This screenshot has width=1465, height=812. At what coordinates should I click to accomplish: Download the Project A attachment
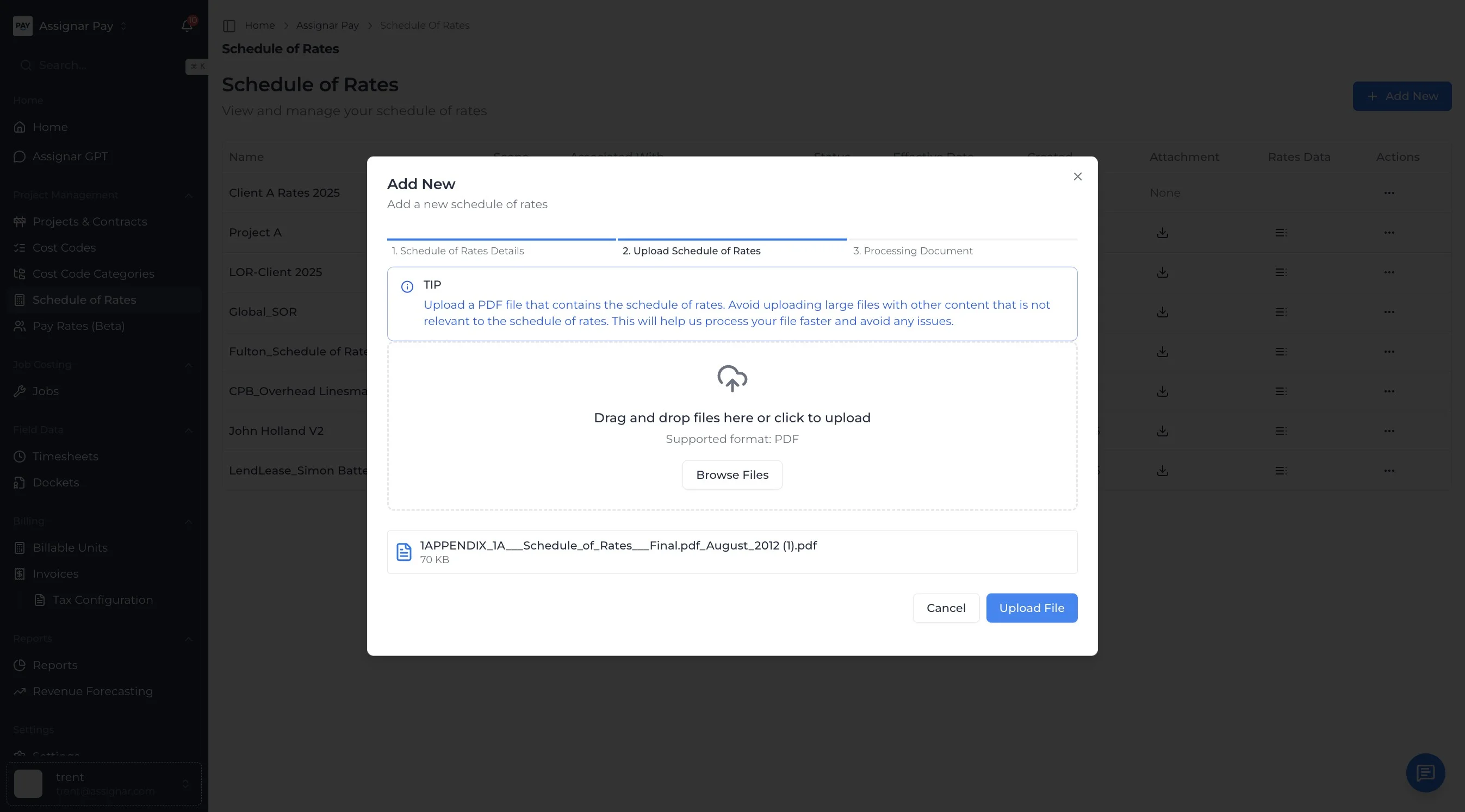(1163, 233)
